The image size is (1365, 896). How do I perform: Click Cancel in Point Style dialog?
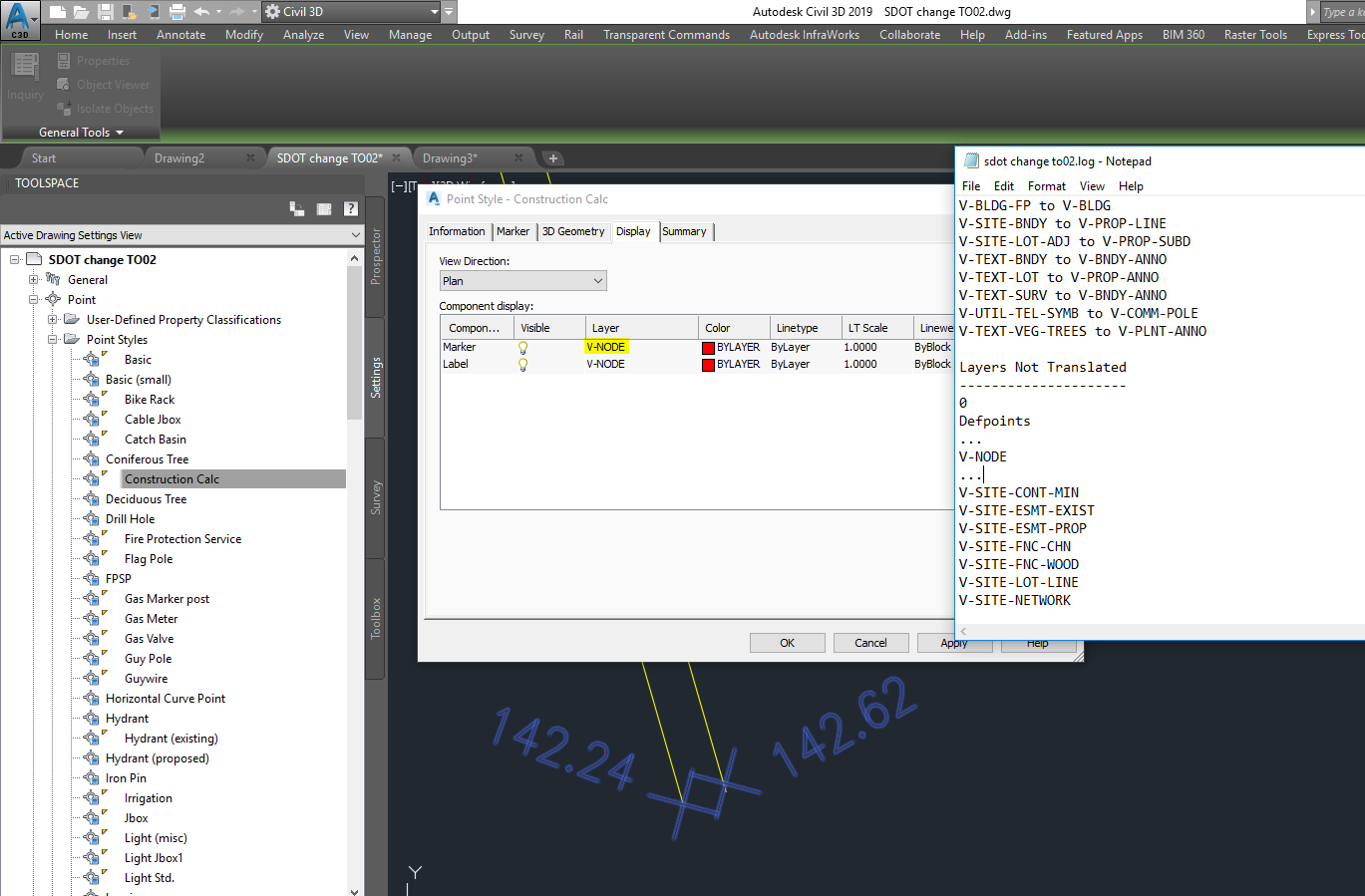(x=870, y=643)
